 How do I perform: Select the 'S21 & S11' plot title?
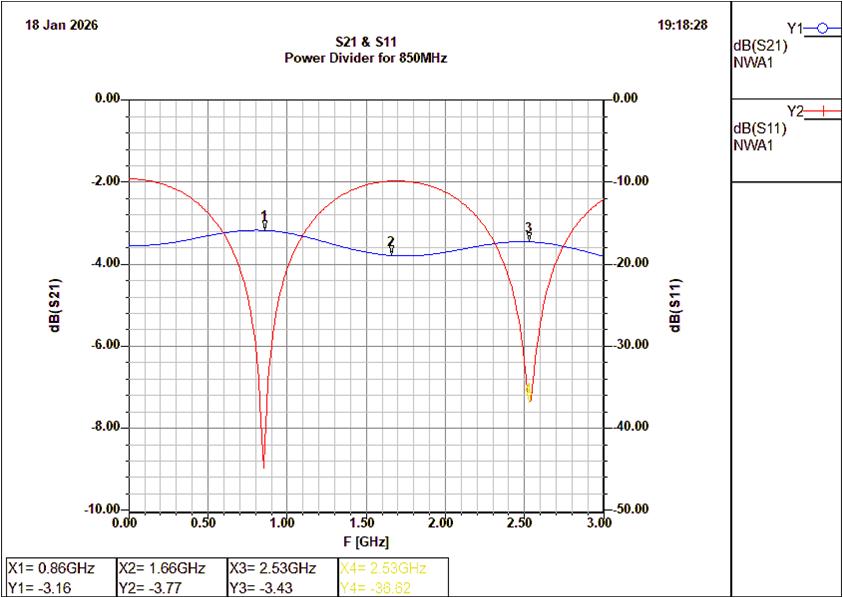click(366, 43)
